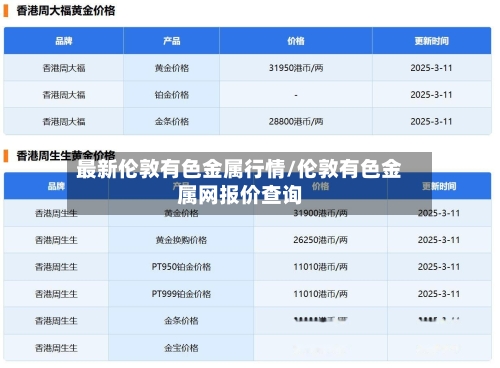This screenshot has height=368, width=500.
Task: Click the 2025-3-11 date beside 26250港币/两
Action: pyautogui.click(x=439, y=240)
